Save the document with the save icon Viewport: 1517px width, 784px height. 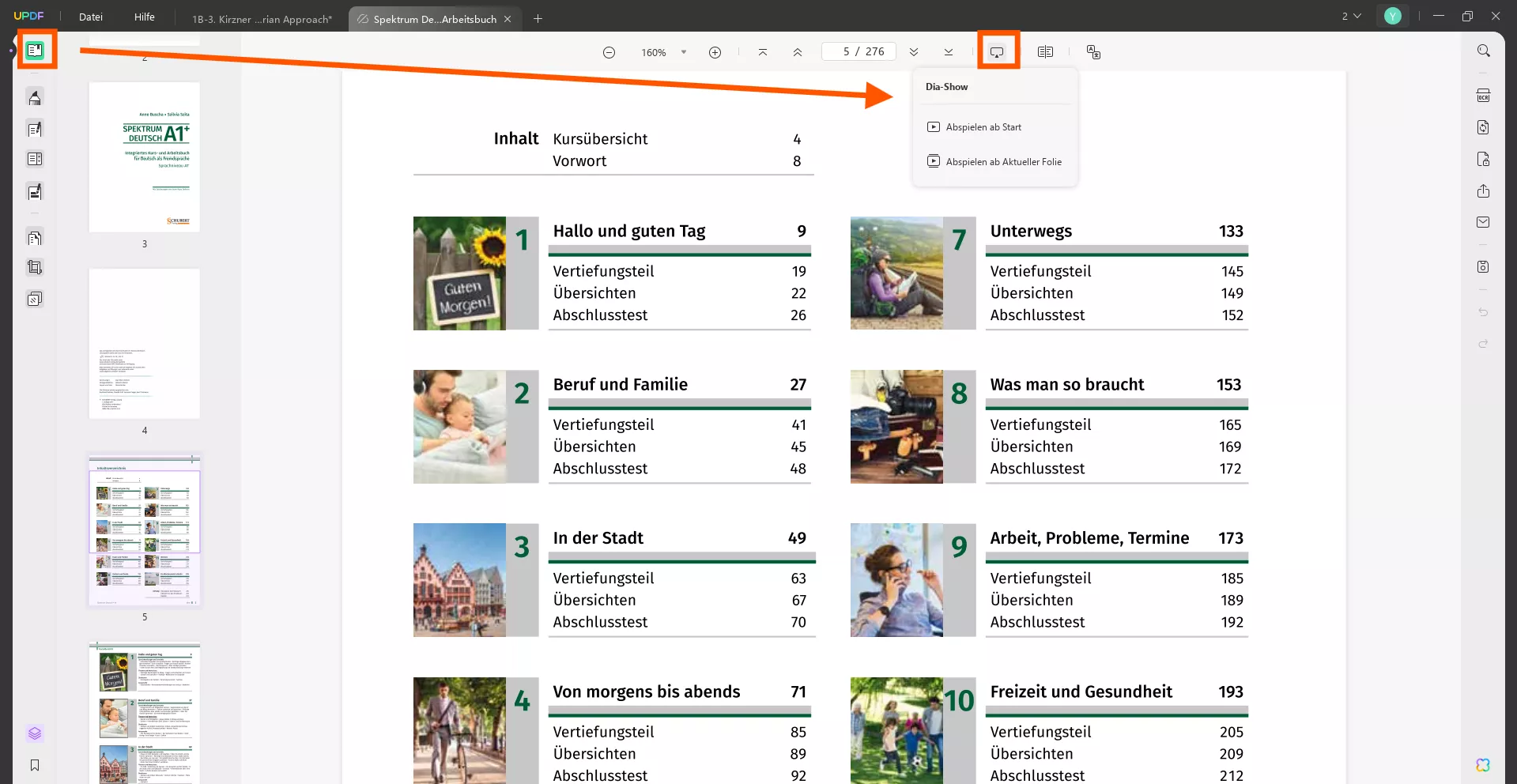1484,267
